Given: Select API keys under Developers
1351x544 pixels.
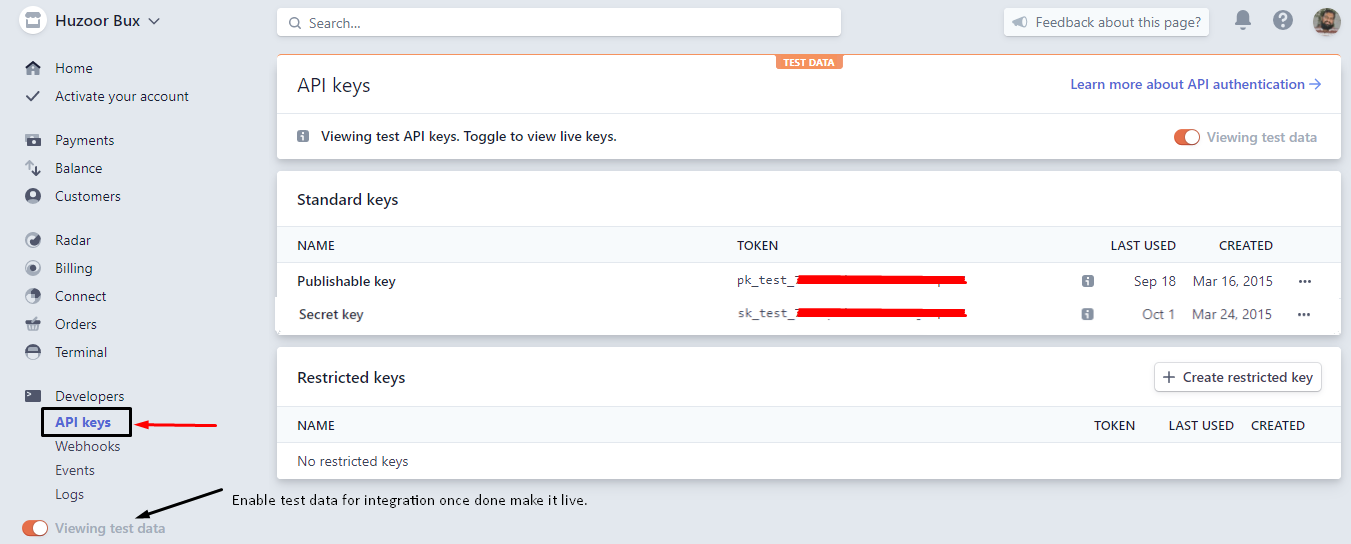Looking at the screenshot, I should point(83,422).
